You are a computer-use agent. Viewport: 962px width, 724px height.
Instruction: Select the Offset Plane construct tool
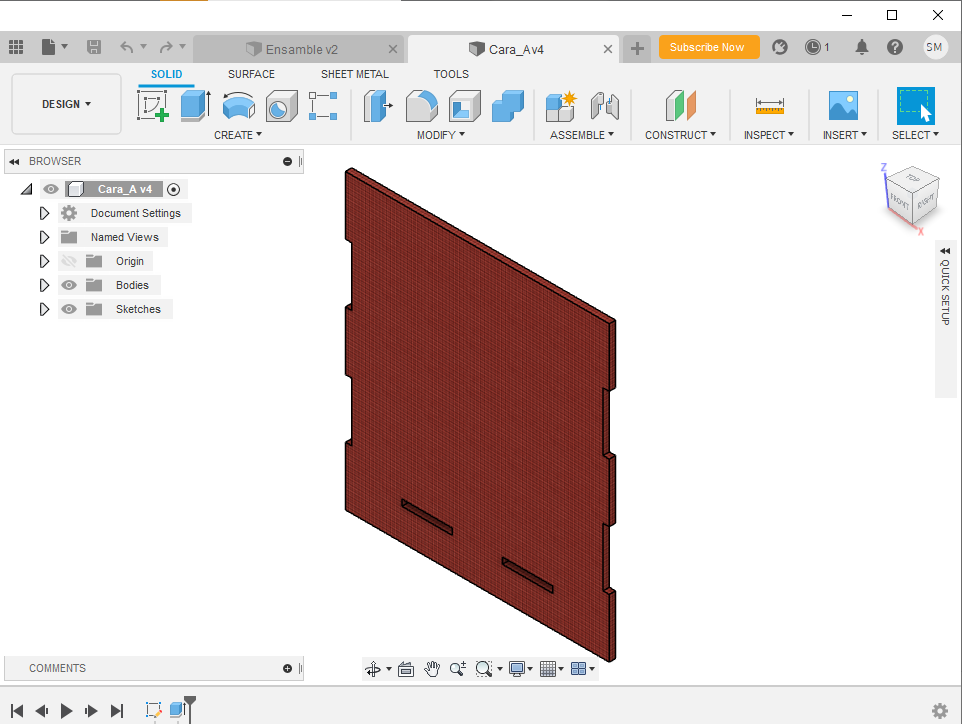coord(680,106)
